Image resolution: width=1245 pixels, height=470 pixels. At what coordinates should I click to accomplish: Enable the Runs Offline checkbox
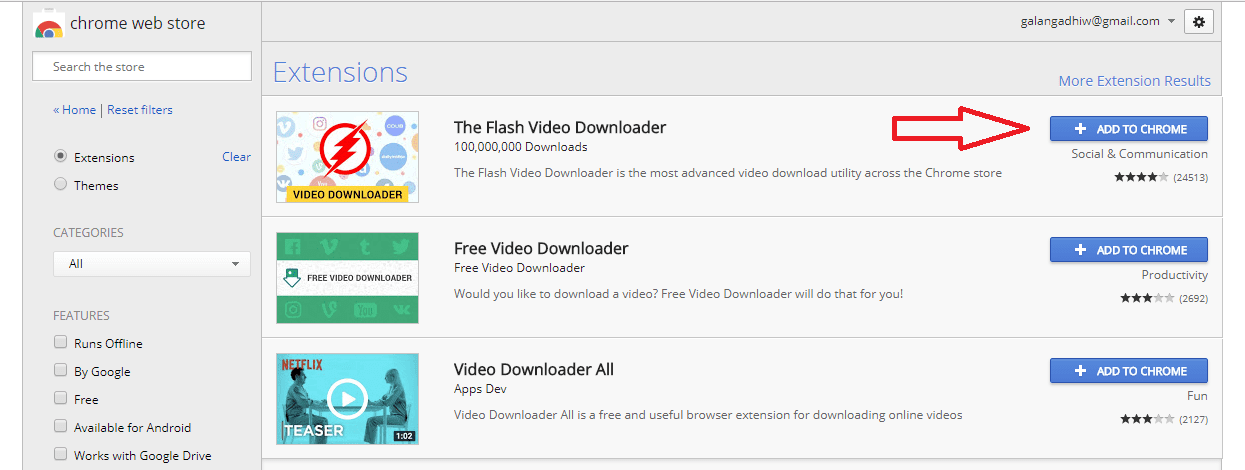60,342
